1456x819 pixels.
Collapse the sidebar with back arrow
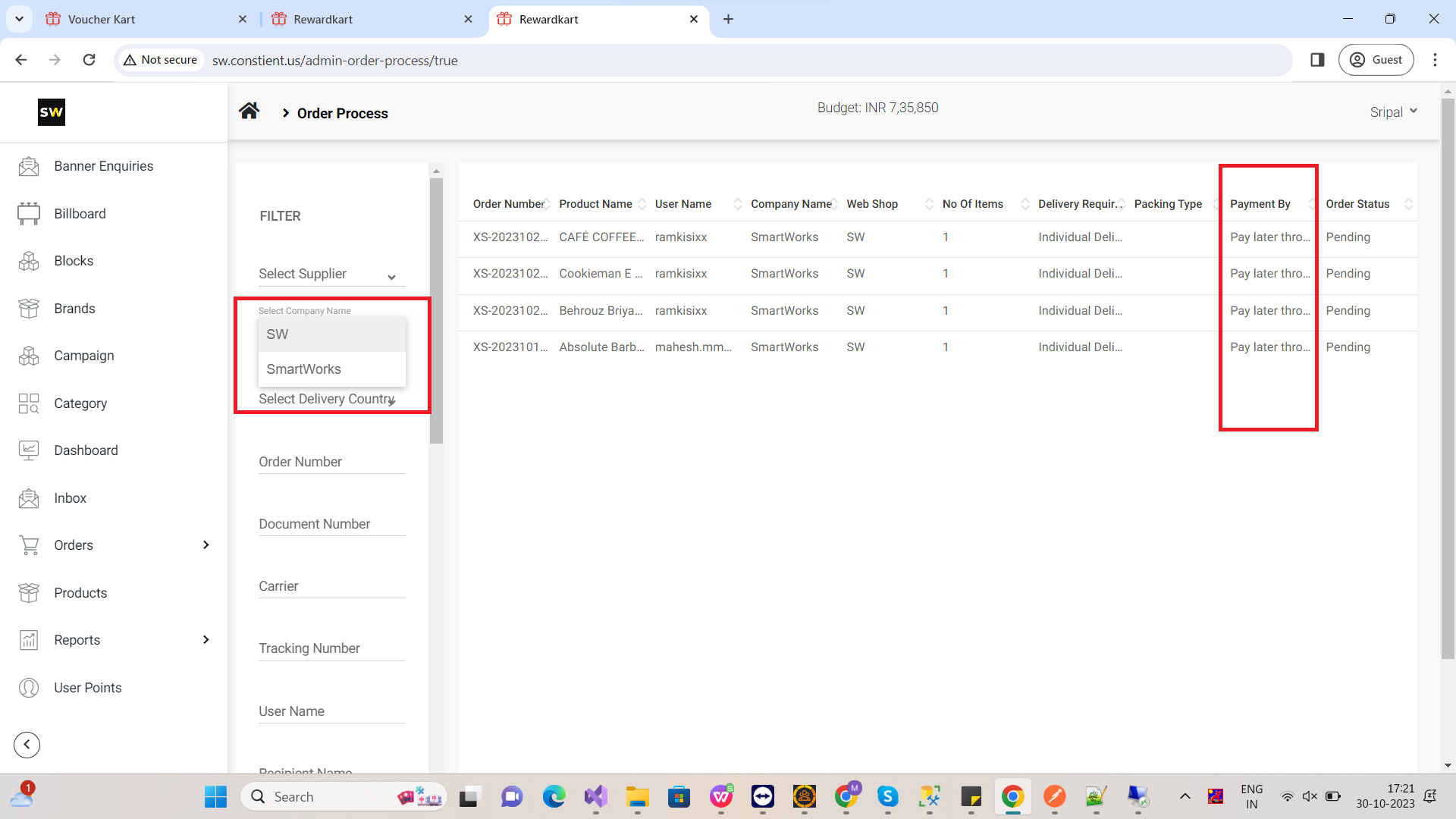click(27, 745)
